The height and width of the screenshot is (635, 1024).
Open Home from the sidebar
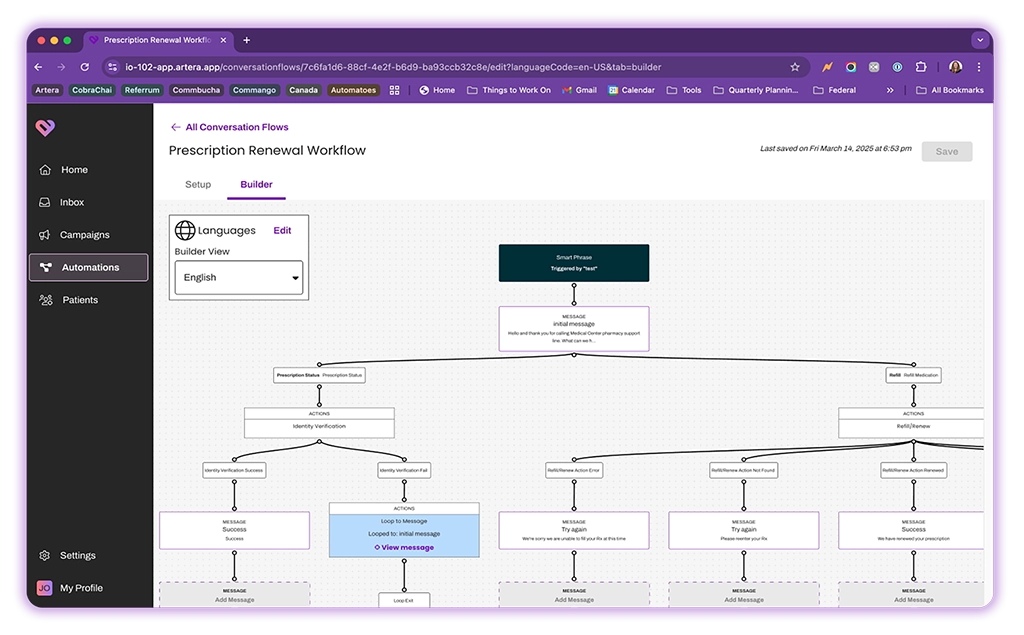pos(74,170)
